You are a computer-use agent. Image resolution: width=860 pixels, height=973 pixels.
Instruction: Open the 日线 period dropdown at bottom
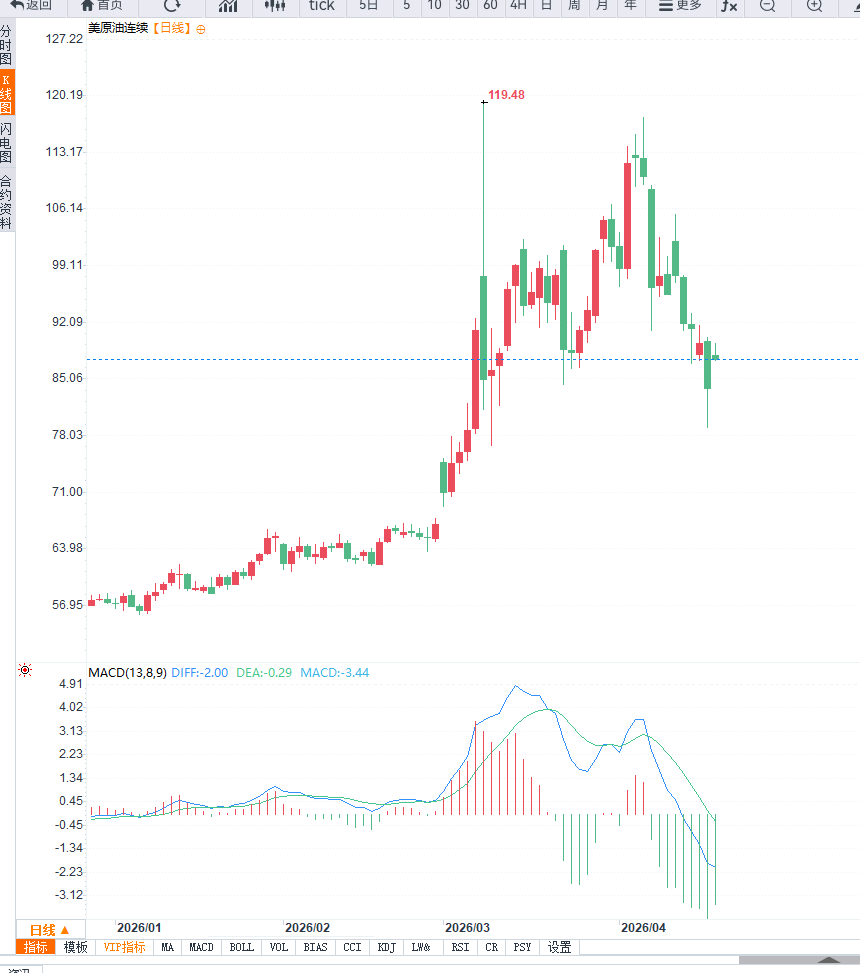coord(50,929)
